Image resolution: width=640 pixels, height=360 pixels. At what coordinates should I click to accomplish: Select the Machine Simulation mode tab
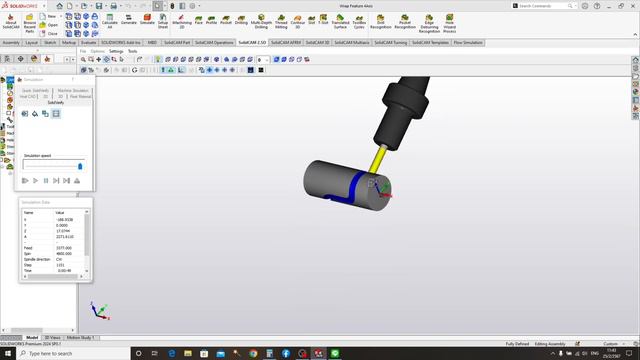click(73, 90)
